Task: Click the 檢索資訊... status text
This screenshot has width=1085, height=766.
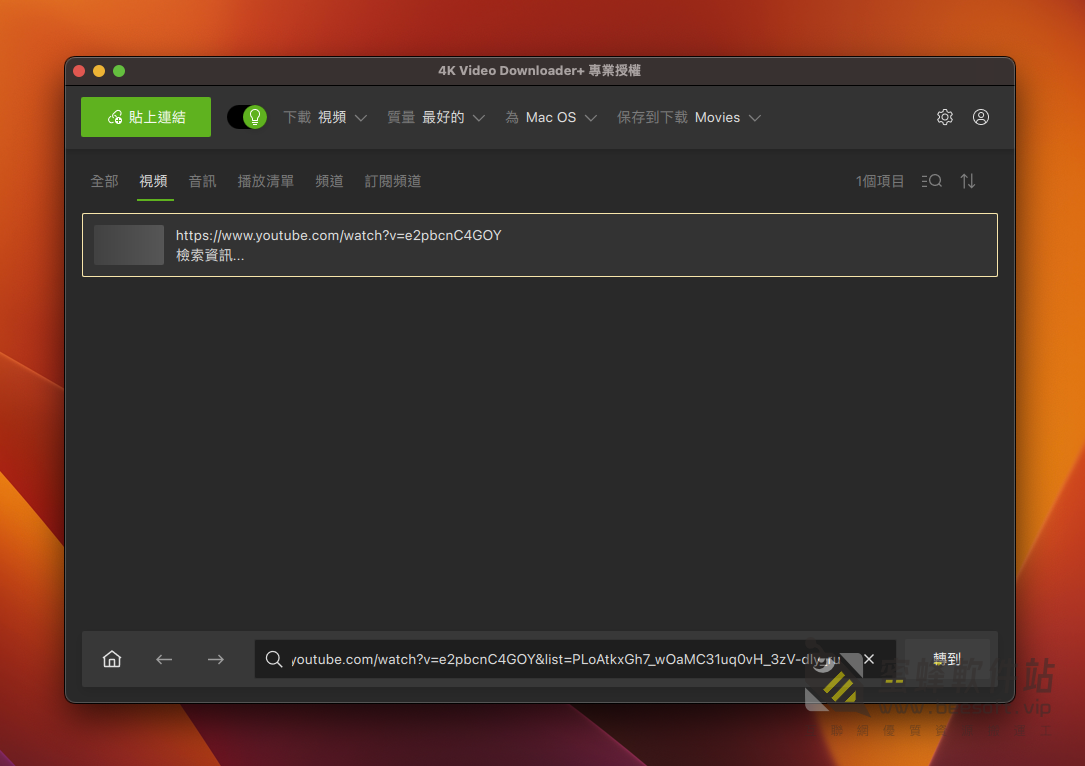Action: tap(210, 255)
